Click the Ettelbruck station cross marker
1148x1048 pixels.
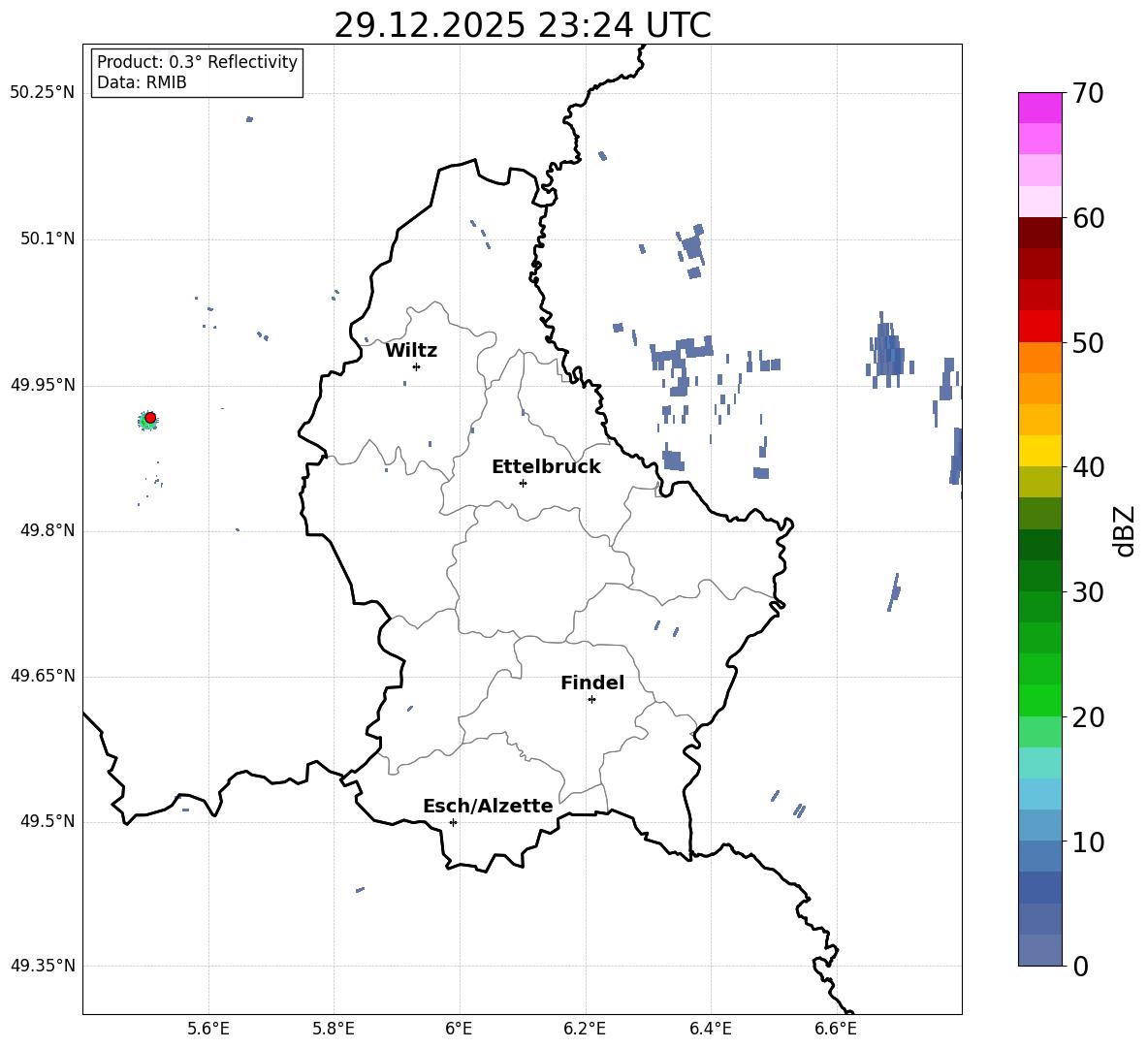click(523, 483)
